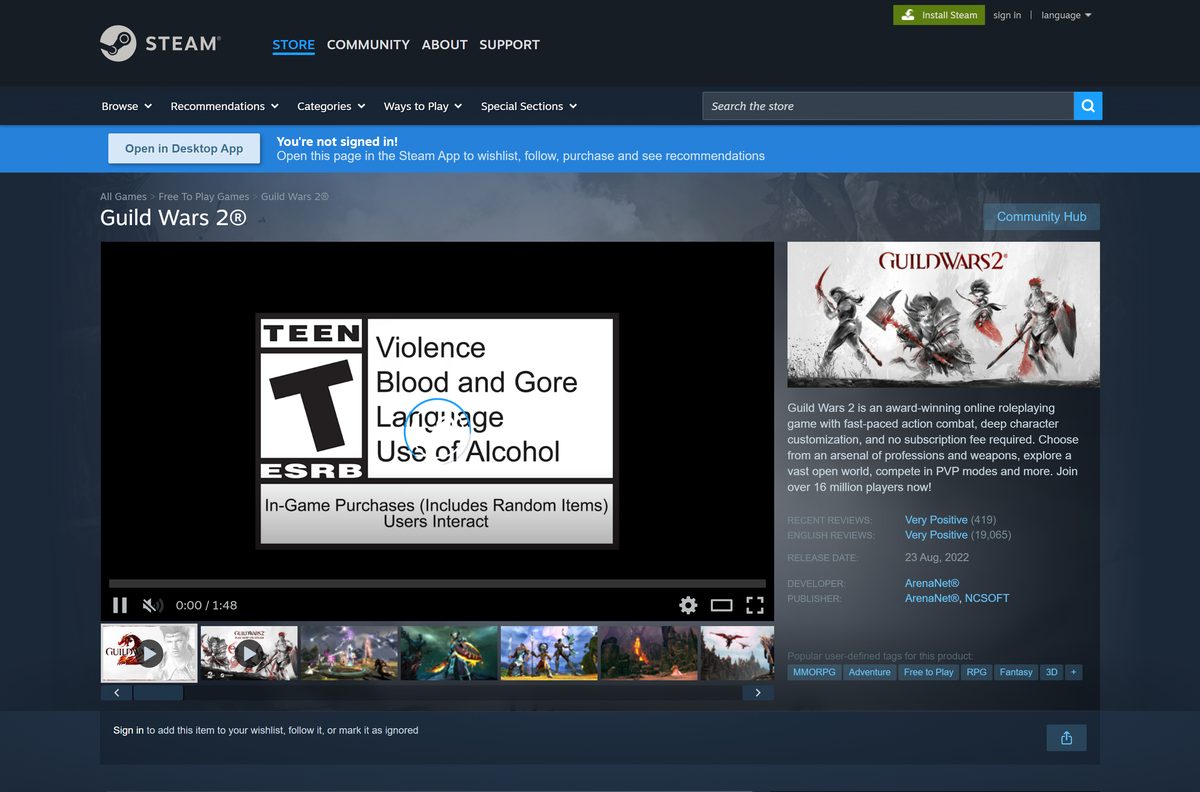This screenshot has height=792, width=1200.
Task: Open recent reviews Very Positive link
Action: pyautogui.click(x=936, y=520)
